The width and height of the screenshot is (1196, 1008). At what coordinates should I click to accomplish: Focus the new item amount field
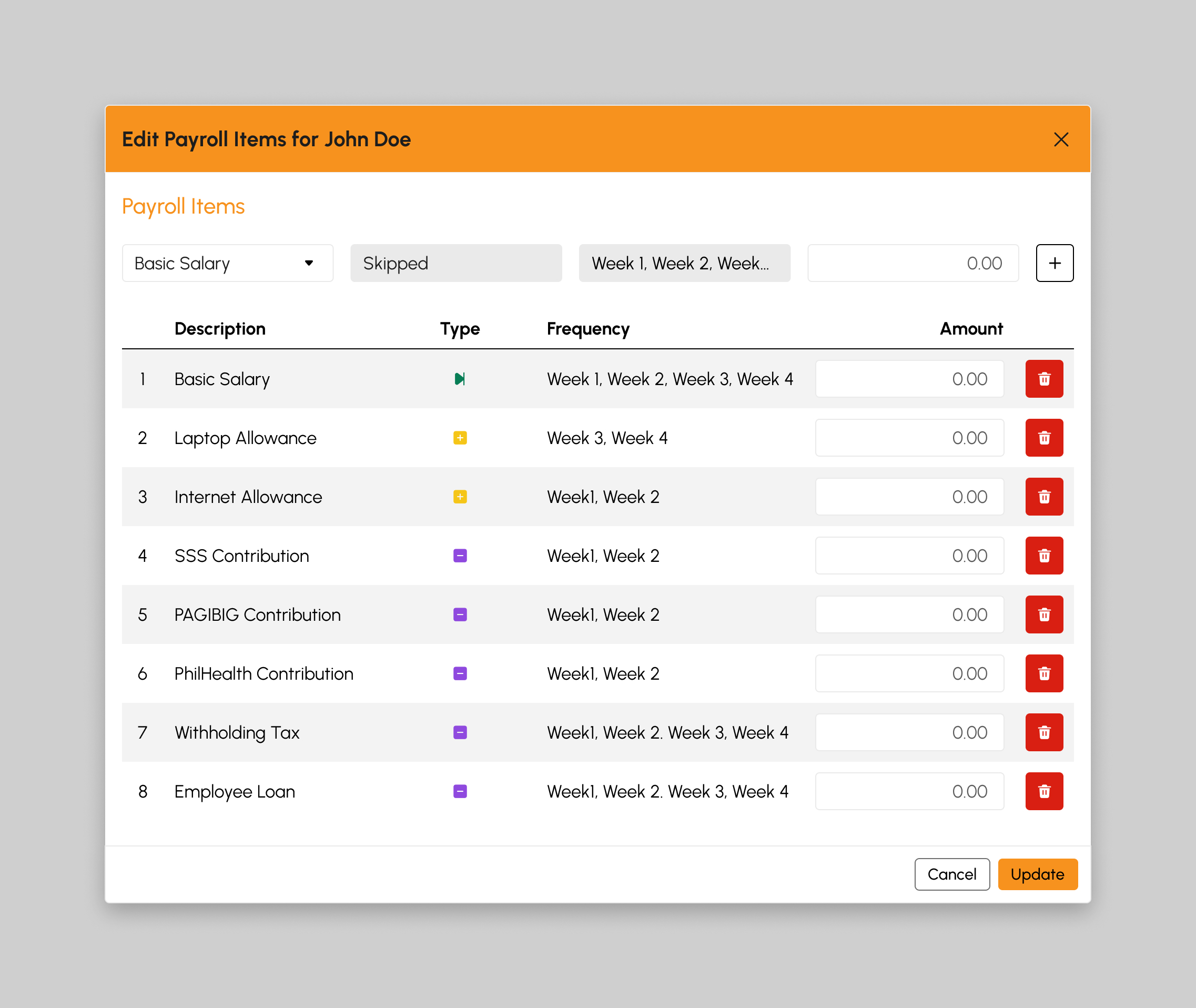[913, 263]
